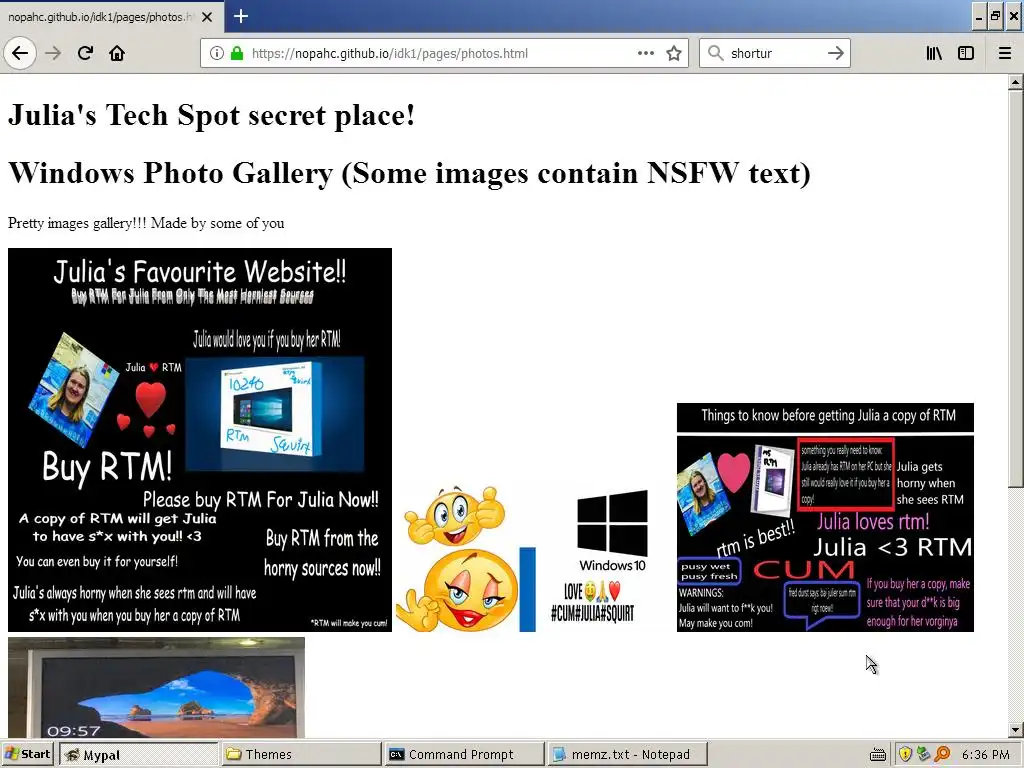Image resolution: width=1024 pixels, height=768 pixels.
Task: Select the nopahc.github.io photos tab
Action: point(112,17)
